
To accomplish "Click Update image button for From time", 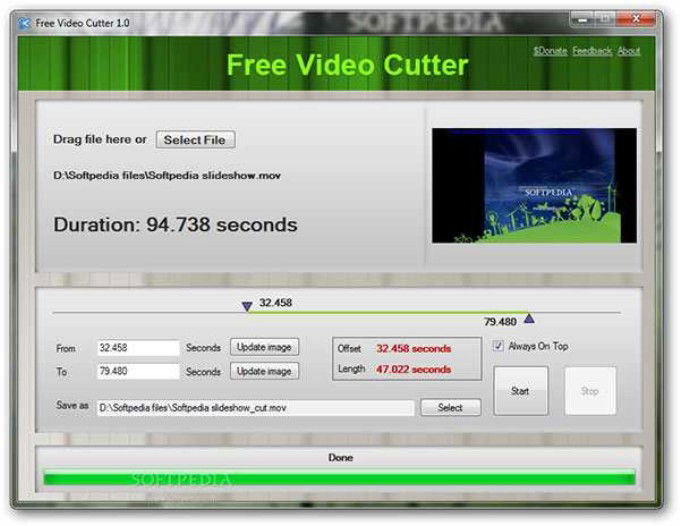I will [264, 347].
